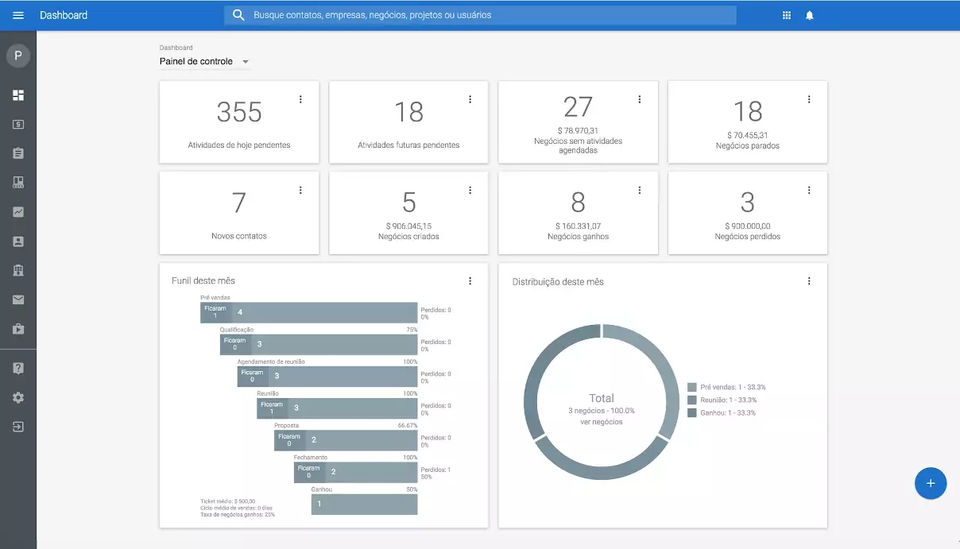Open the deals (dollar sign) sidebar icon
The image size is (960, 549).
[18, 124]
